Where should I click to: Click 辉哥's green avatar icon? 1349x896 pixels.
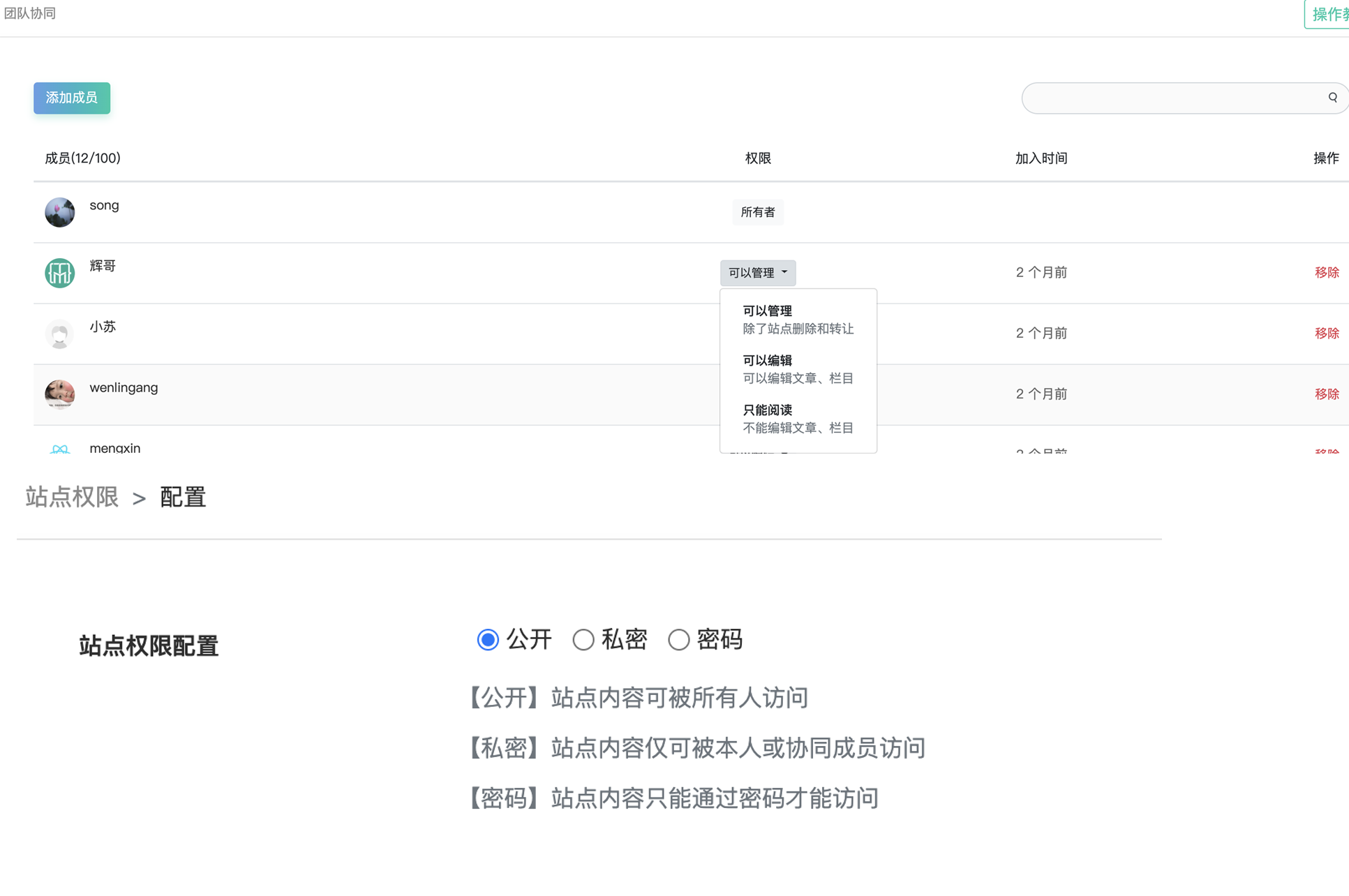pyautogui.click(x=60, y=273)
